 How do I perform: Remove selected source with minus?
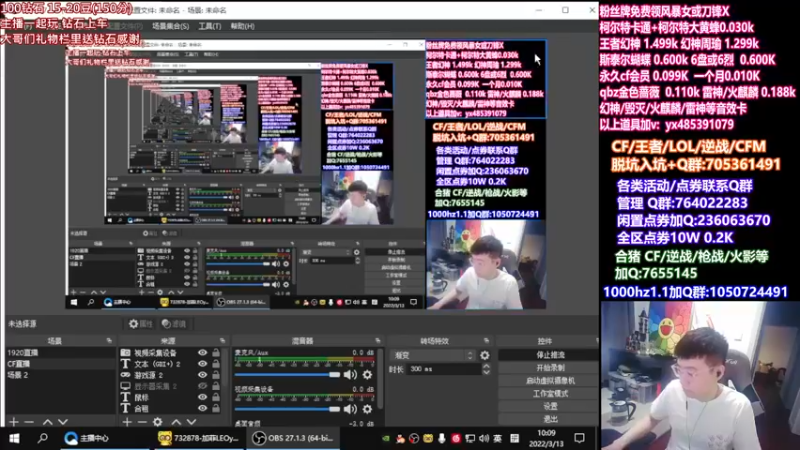[142, 422]
